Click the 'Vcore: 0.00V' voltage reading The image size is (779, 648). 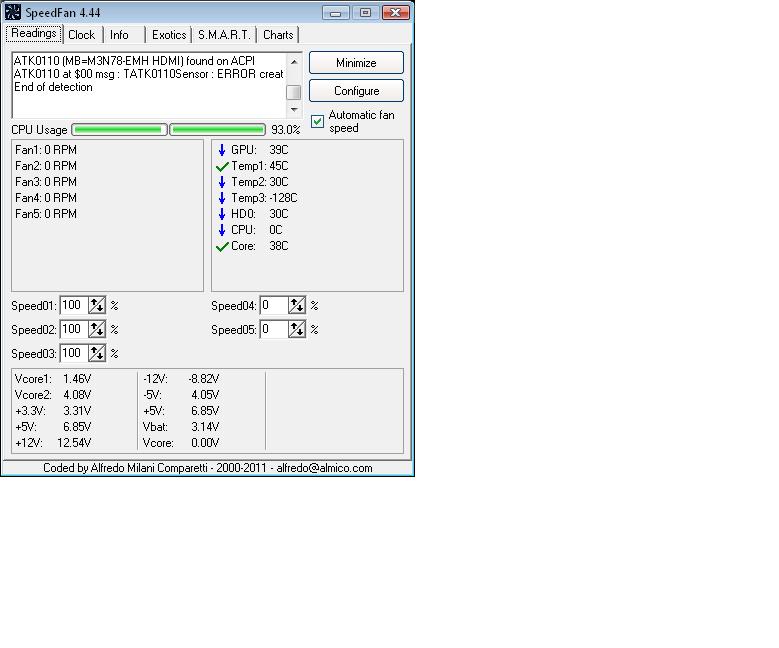(181, 443)
